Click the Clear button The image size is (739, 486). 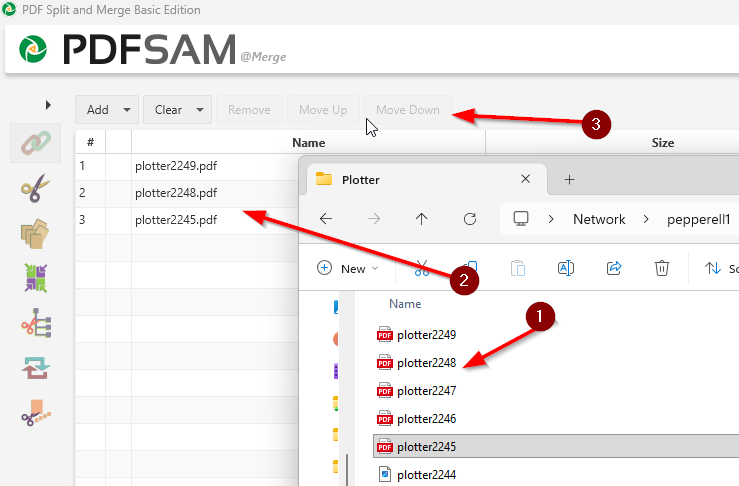pyautogui.click(x=168, y=110)
